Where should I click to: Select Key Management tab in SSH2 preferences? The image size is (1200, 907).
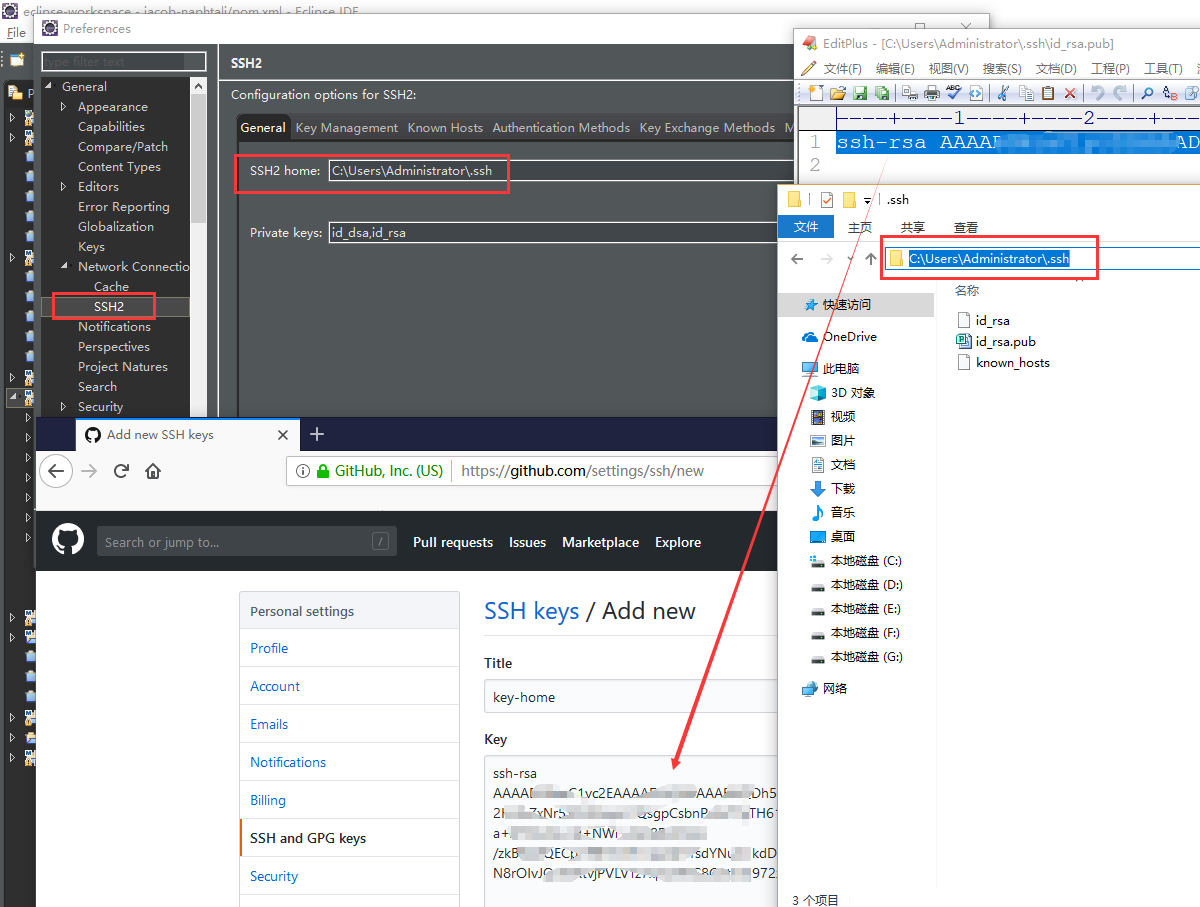tap(346, 128)
